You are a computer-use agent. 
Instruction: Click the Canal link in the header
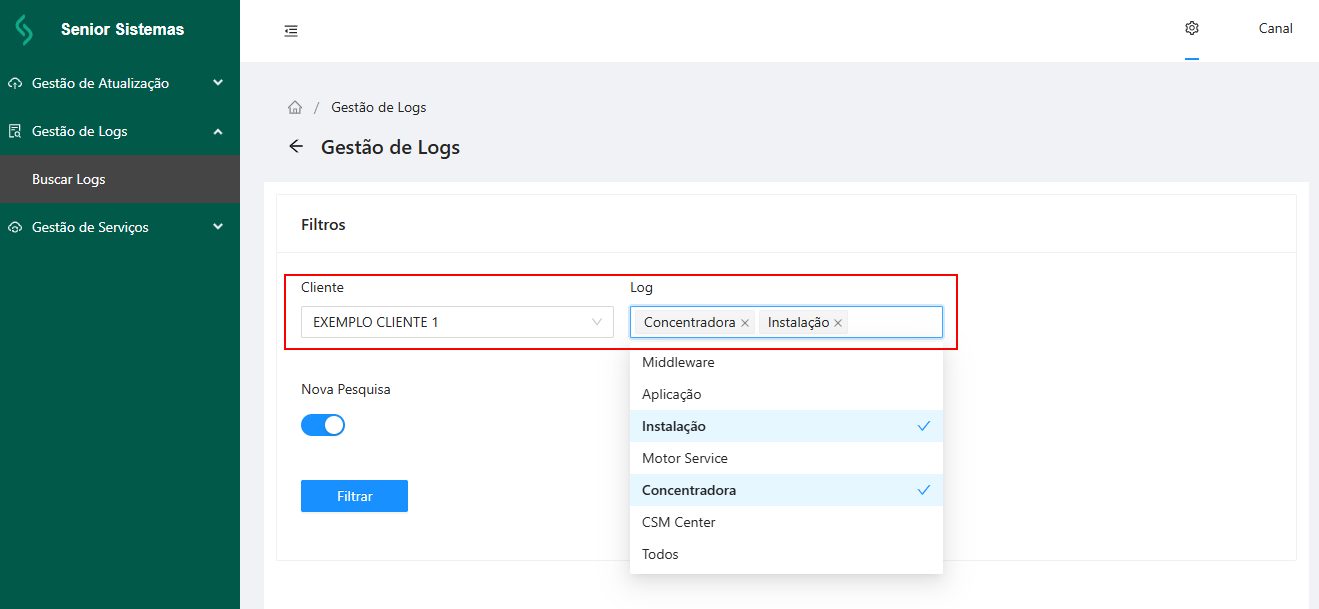coord(1275,28)
